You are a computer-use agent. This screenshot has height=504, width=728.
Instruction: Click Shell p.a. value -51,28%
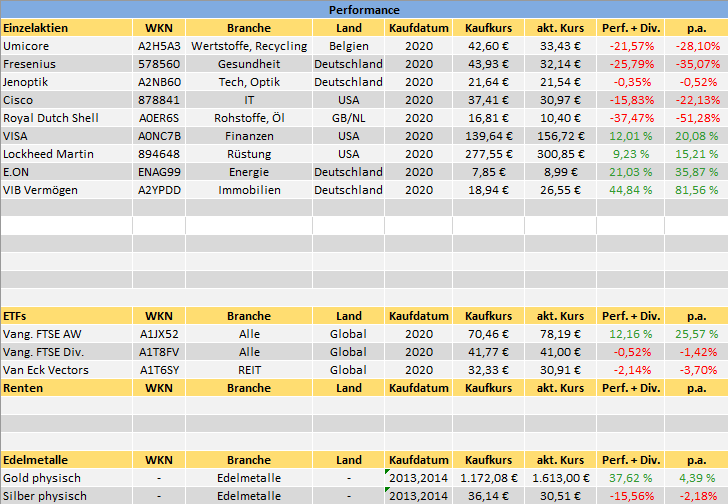696,118
